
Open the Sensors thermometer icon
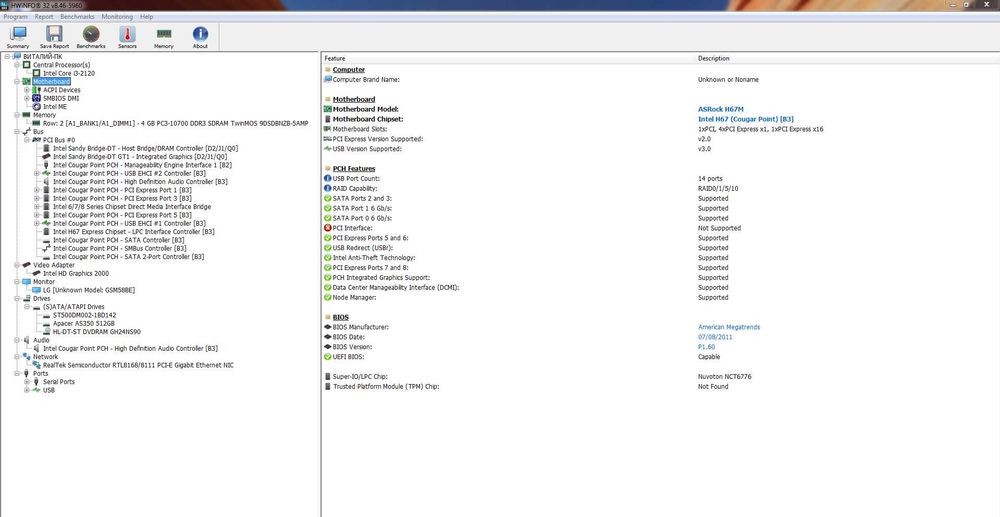point(128,34)
